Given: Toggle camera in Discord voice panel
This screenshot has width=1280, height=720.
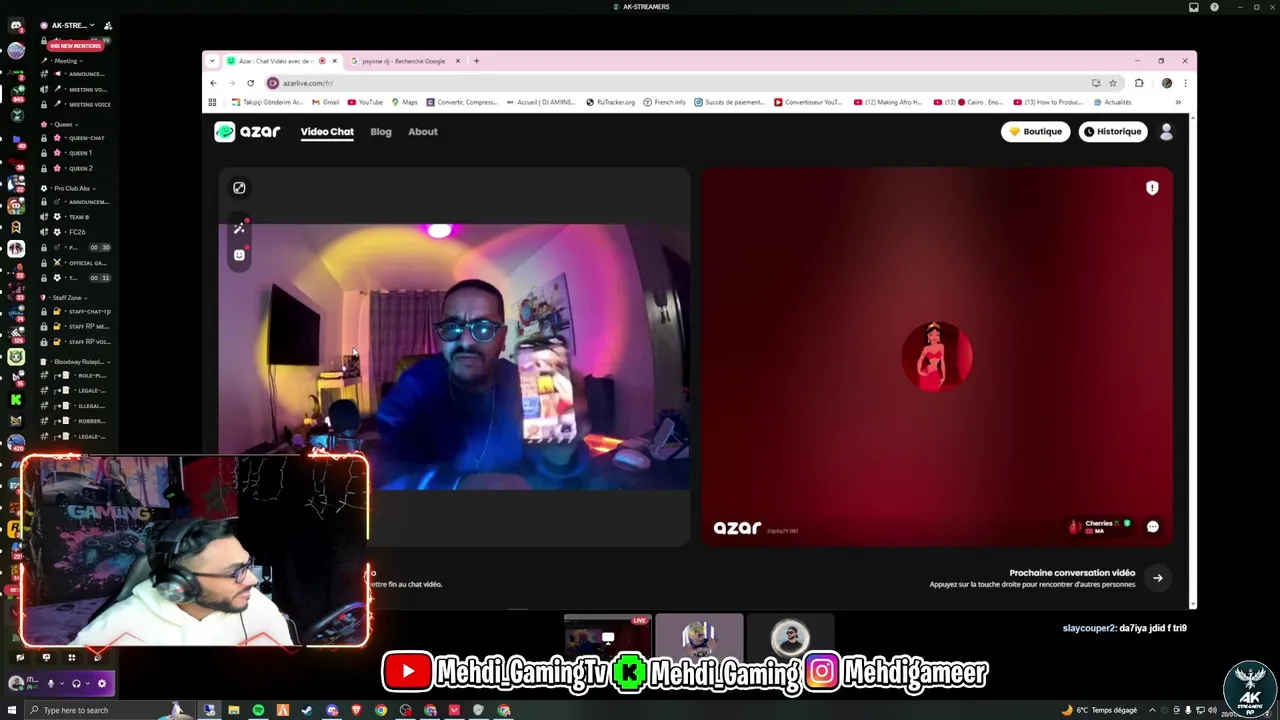Looking at the screenshot, I should [19, 657].
